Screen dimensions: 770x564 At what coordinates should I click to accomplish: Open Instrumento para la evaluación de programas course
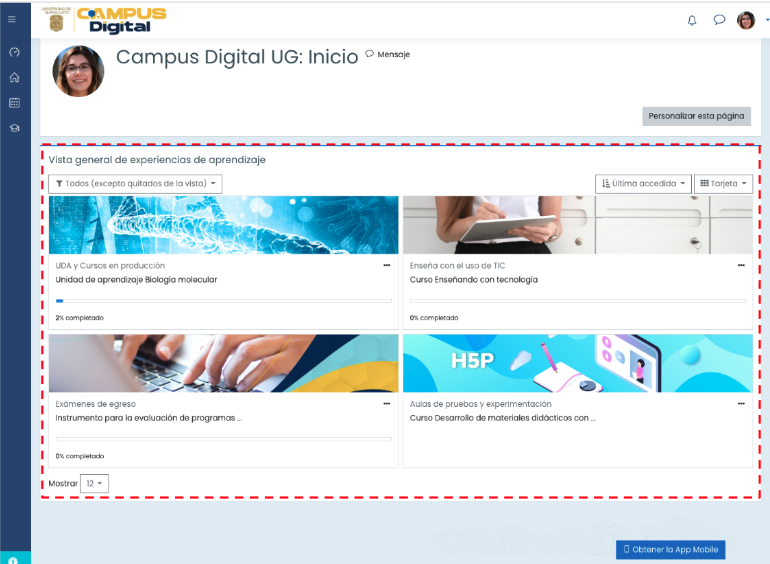coord(148,418)
